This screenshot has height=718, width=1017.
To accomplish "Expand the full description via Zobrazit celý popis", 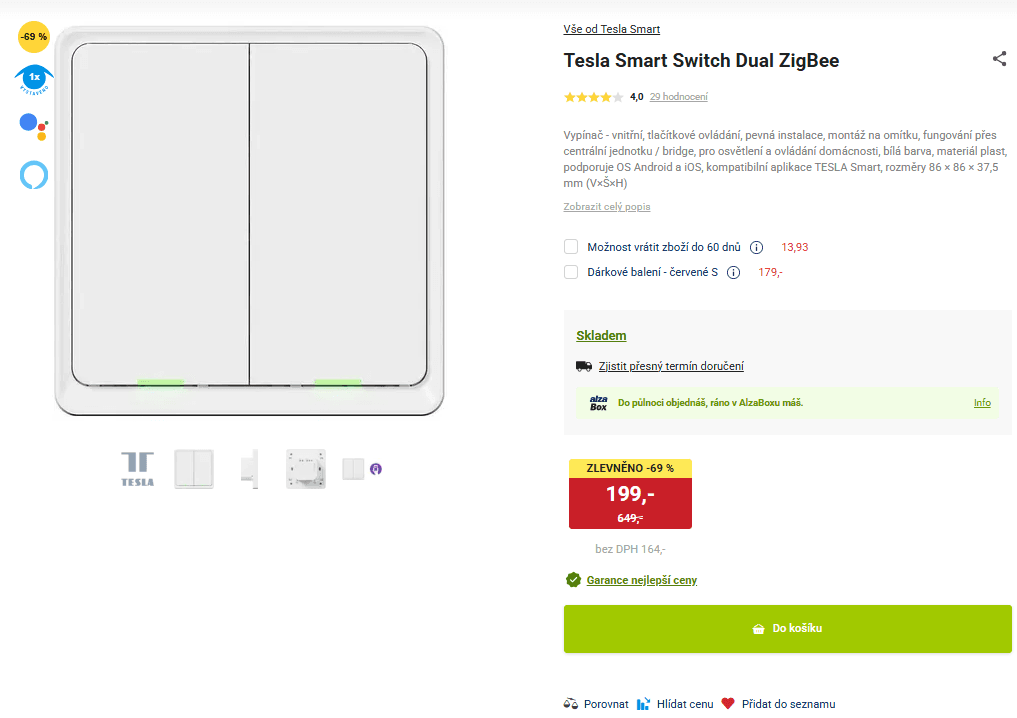I will [x=606, y=206].
